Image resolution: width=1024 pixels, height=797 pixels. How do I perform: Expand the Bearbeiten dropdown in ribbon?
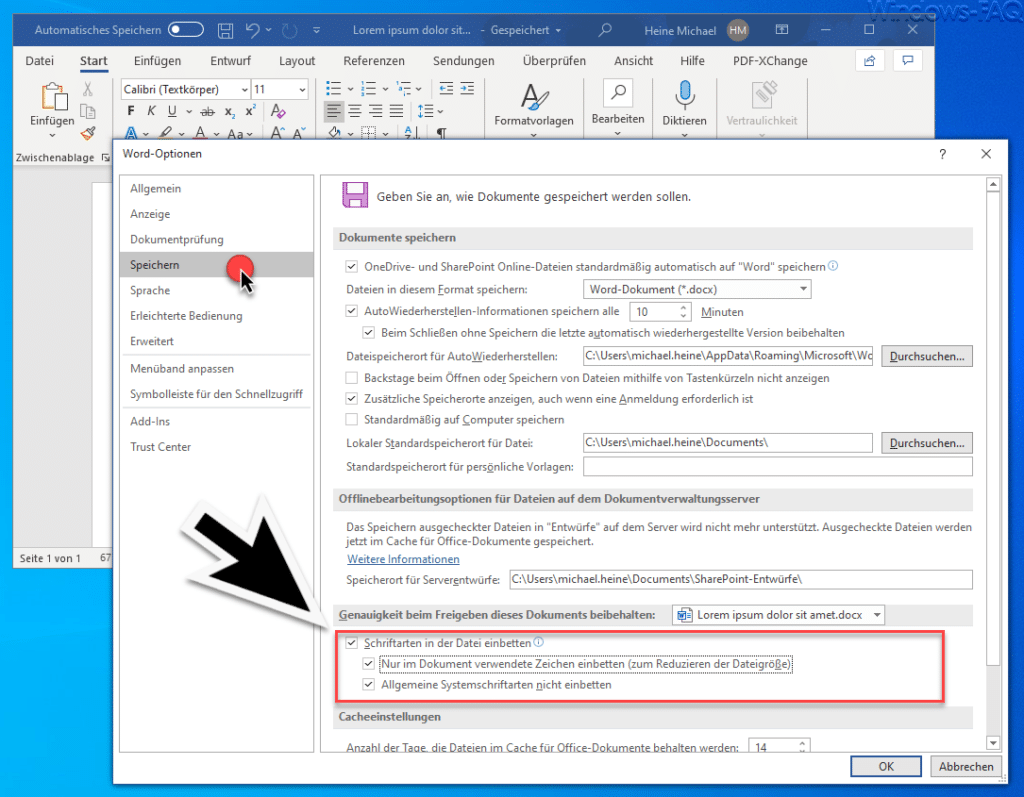coord(618,134)
